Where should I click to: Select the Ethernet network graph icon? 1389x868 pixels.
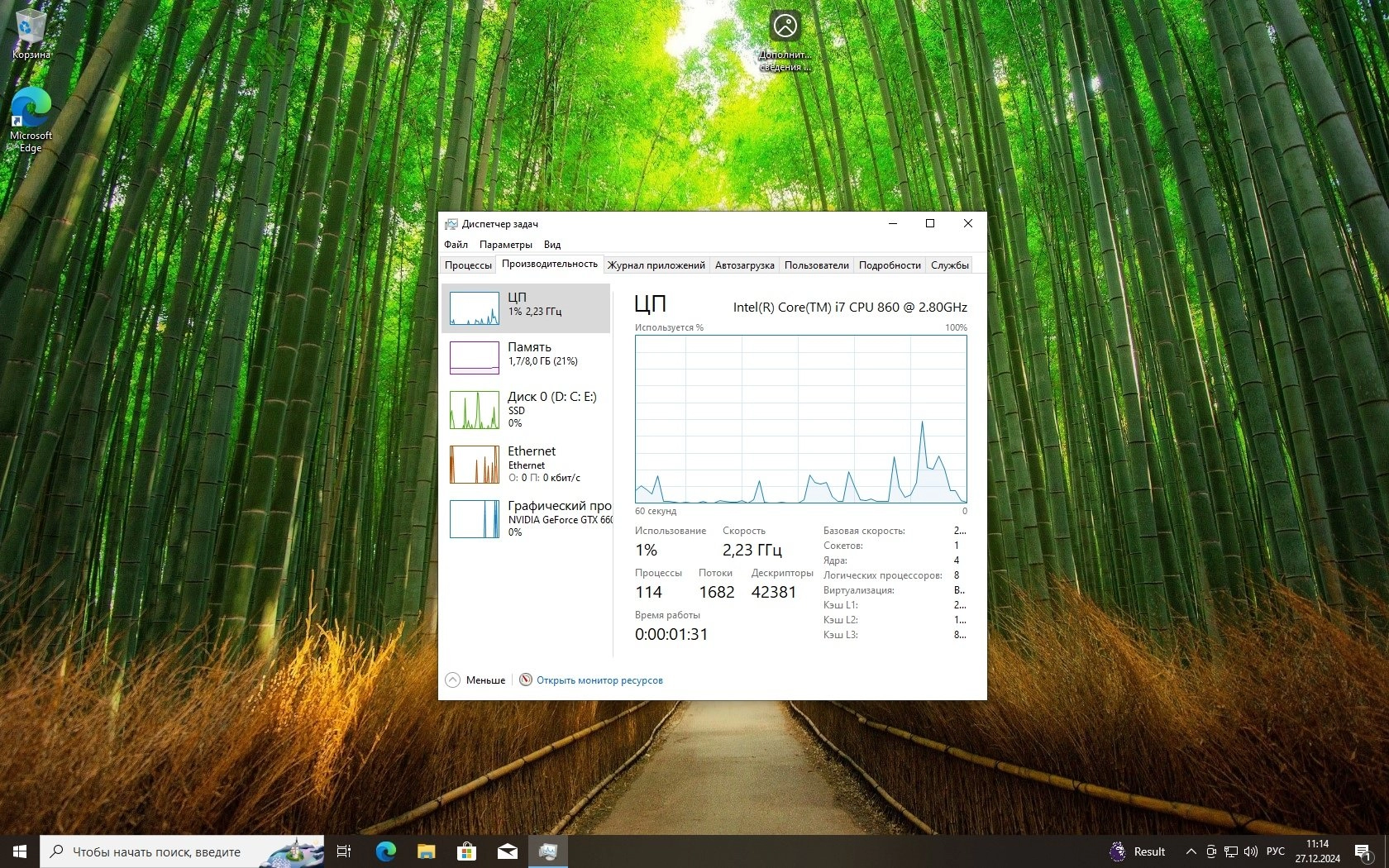click(x=474, y=465)
